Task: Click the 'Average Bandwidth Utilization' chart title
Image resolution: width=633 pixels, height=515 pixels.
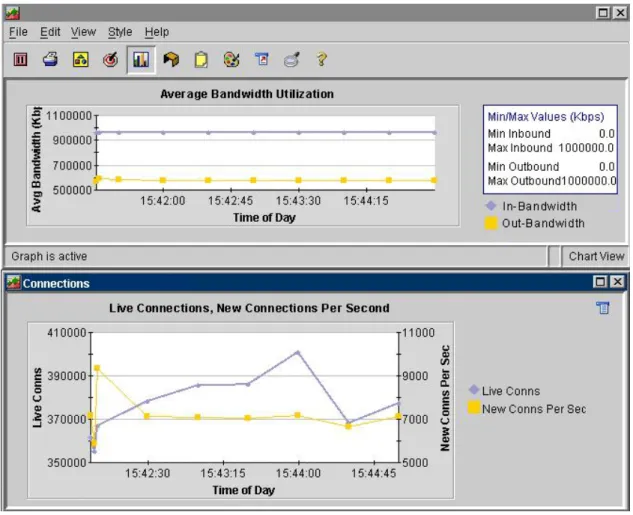Action: 247,94
